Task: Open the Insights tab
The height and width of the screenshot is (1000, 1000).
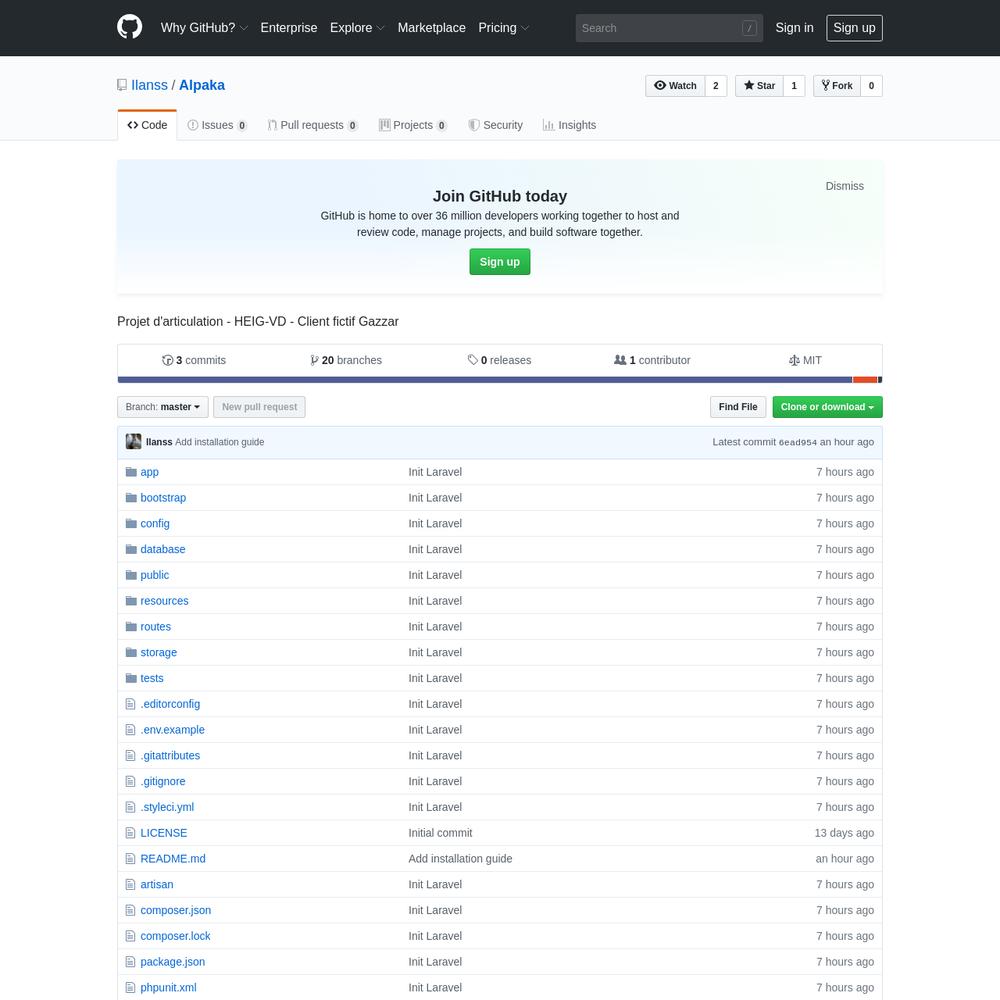Action: point(570,125)
